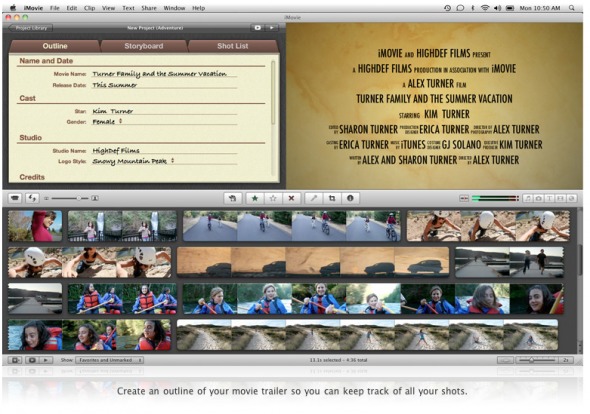Open the Edit menu

[x=71, y=8]
